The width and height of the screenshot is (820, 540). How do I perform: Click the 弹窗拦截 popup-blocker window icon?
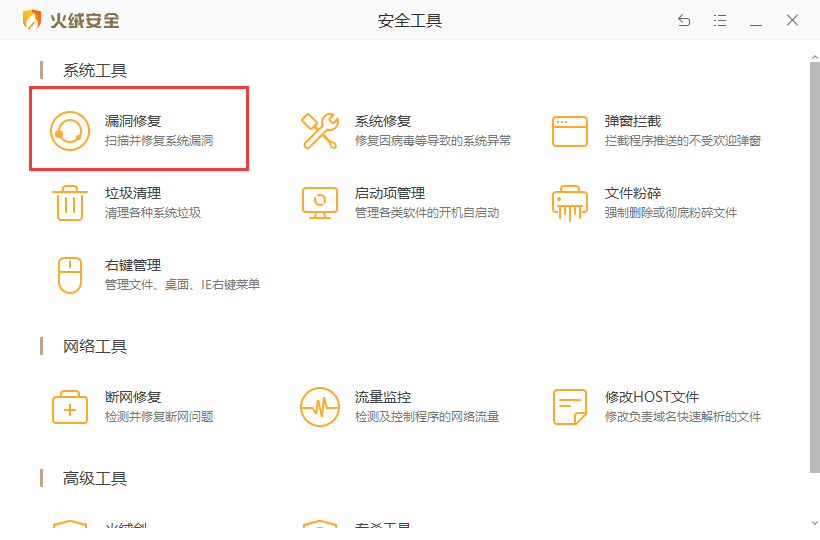click(x=570, y=131)
